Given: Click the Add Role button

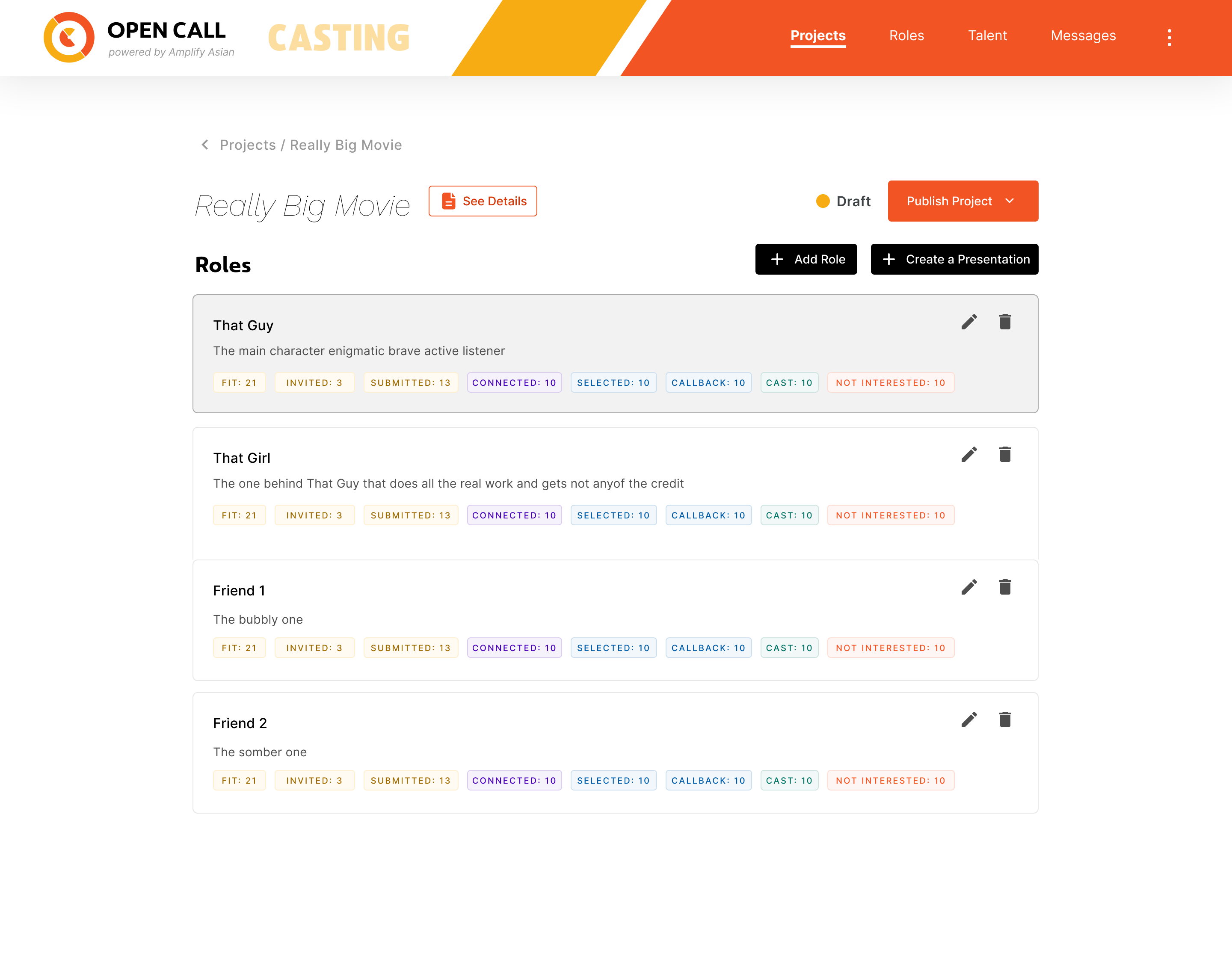Looking at the screenshot, I should tap(806, 259).
